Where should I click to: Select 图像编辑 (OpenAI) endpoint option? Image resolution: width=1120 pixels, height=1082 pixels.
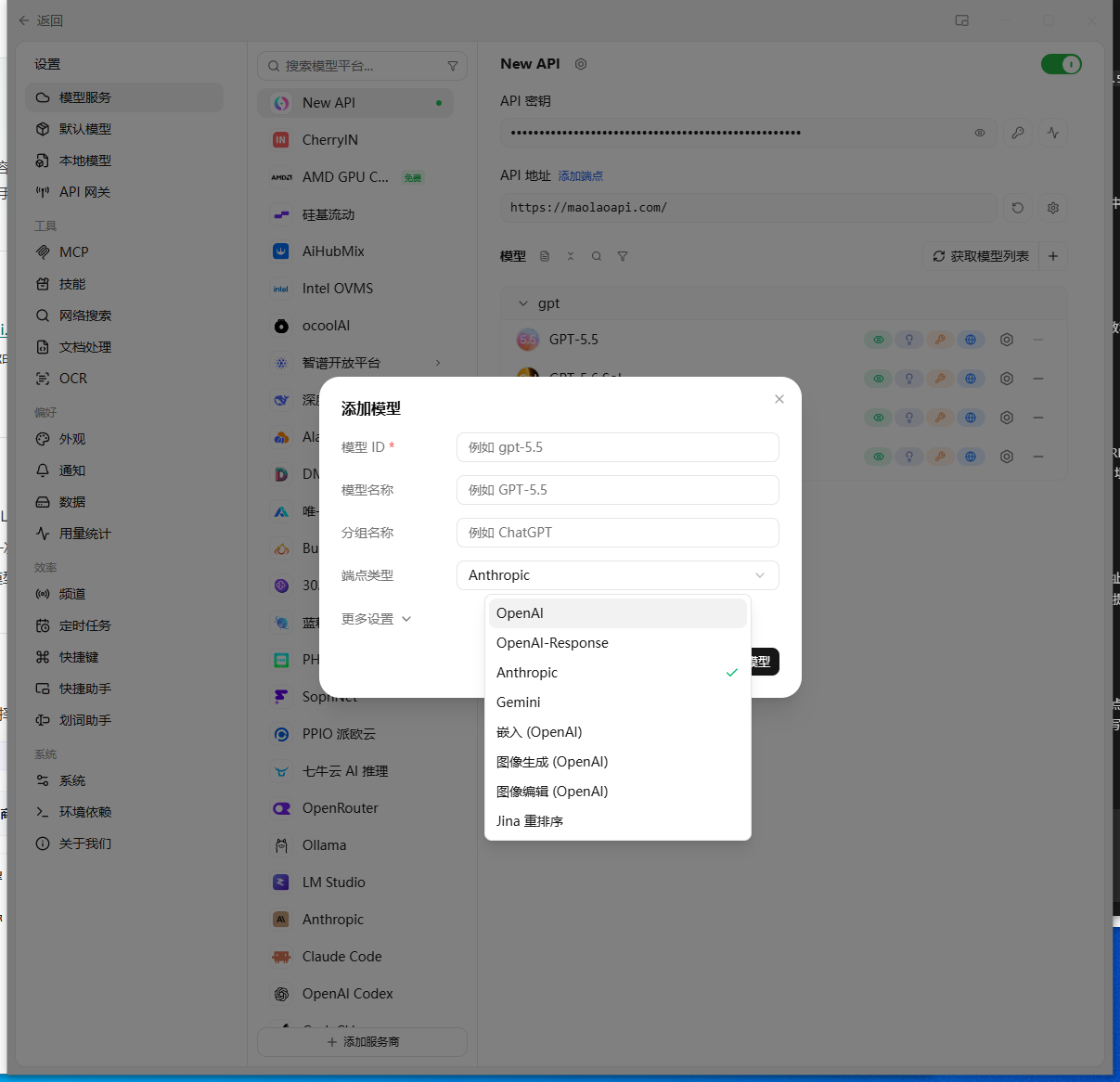coord(618,792)
